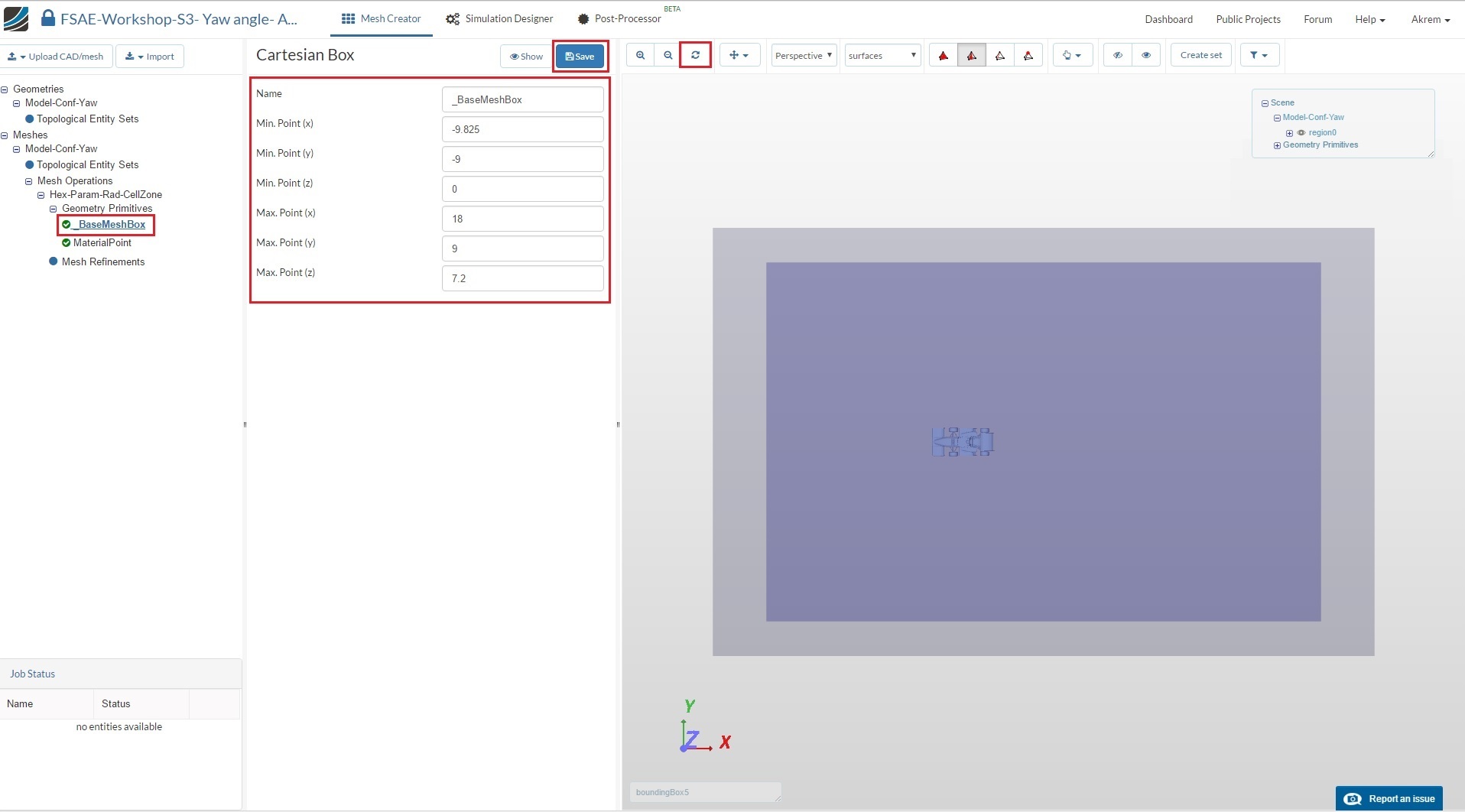The height and width of the screenshot is (812, 1465).
Task: Open Public Projects page
Action: (1248, 19)
